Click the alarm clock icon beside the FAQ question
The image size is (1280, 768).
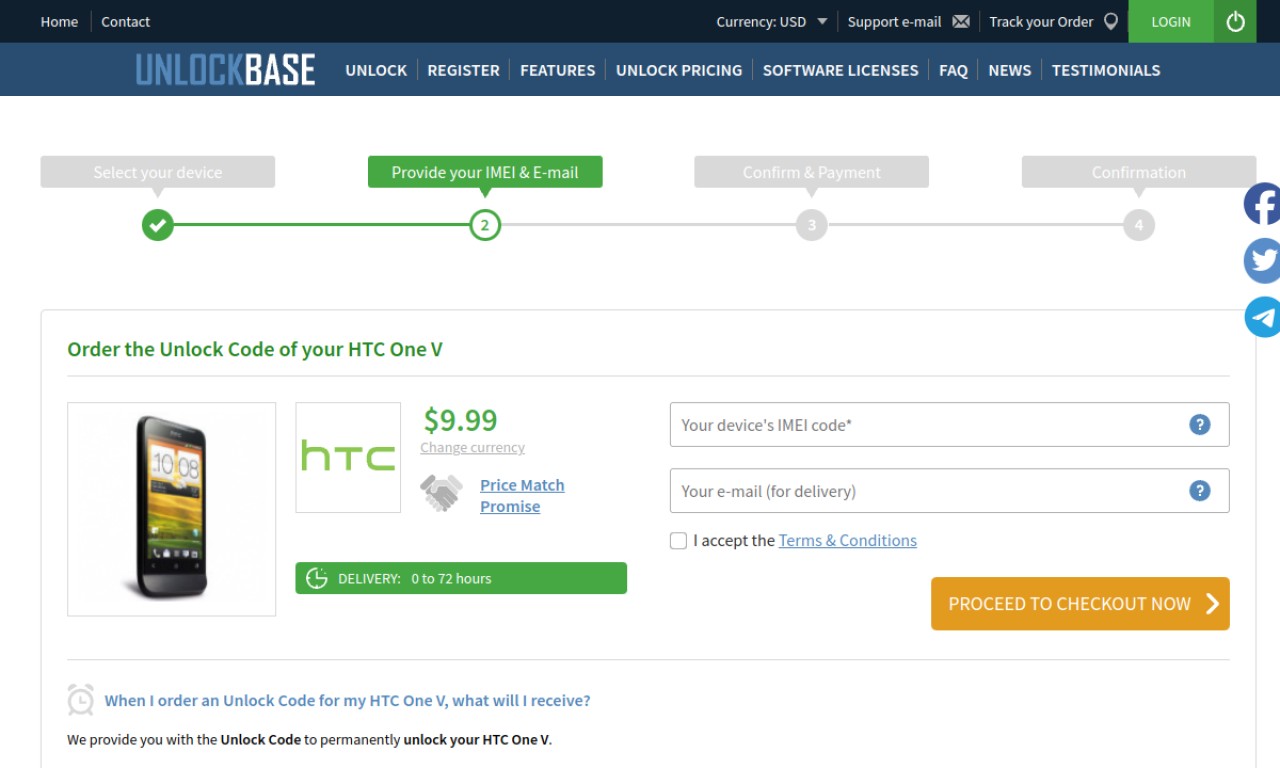[81, 700]
